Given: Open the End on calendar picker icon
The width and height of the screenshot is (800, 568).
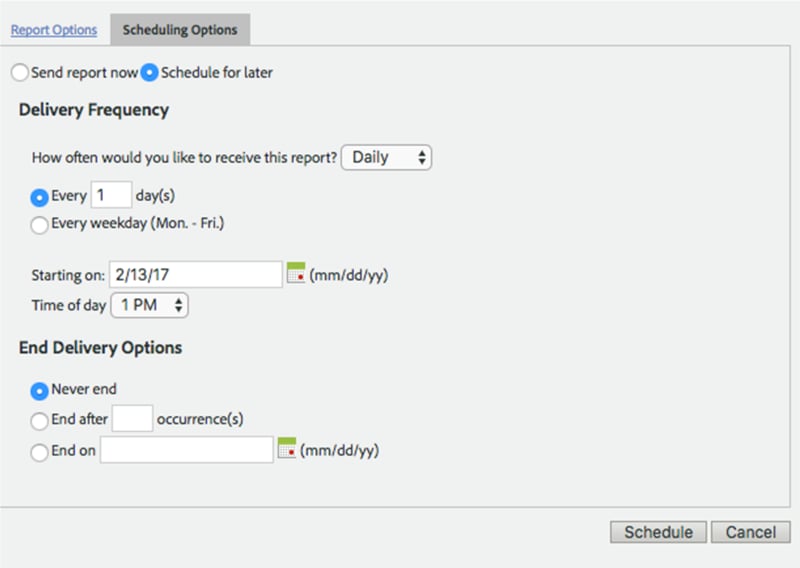Looking at the screenshot, I should [287, 448].
